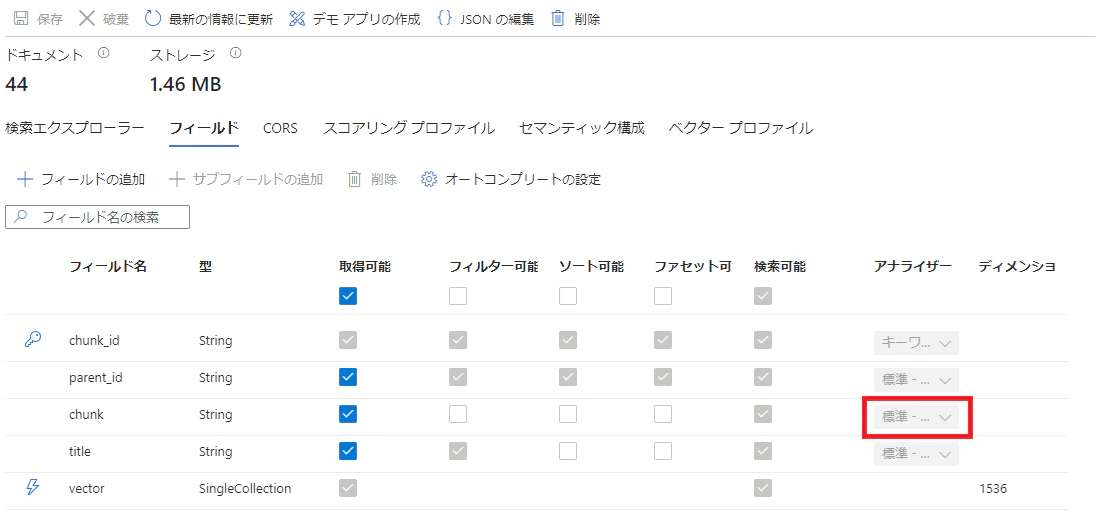This screenshot has width=1097, height=519.
Task: Click the key icon beside chunk_id
Action: click(x=32, y=339)
